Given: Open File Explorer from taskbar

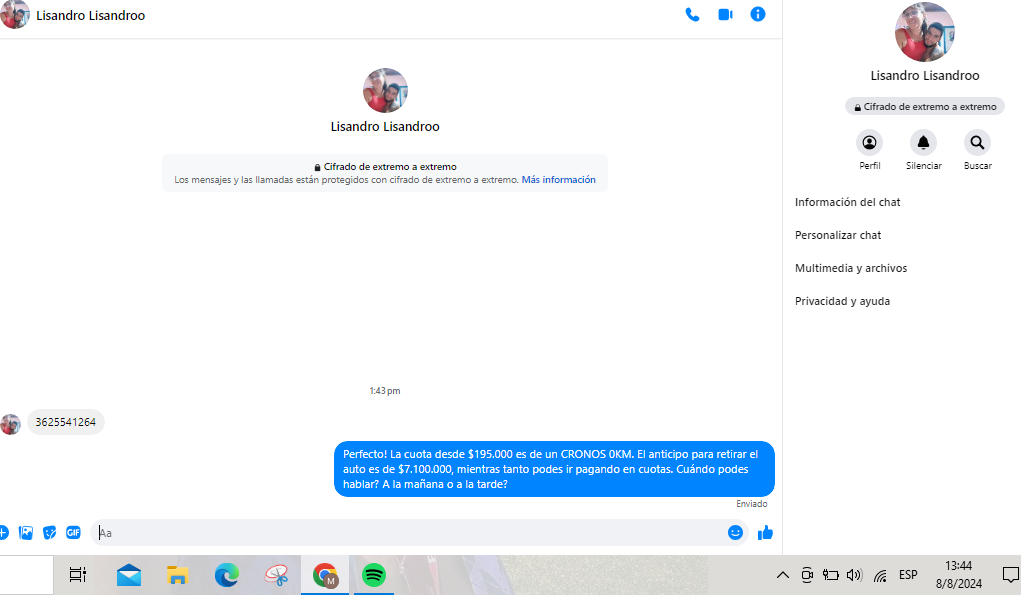Looking at the screenshot, I should pos(177,575).
